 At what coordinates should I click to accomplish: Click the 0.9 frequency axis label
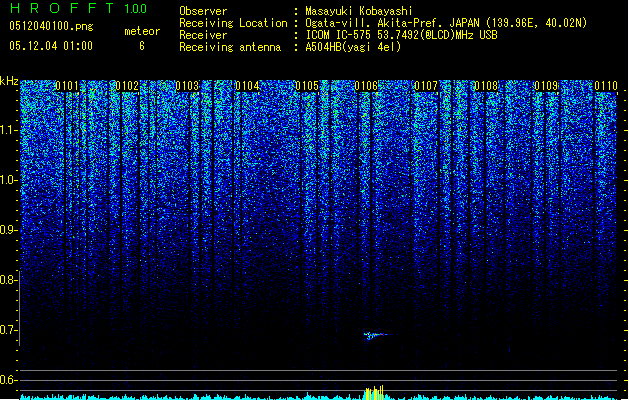[9, 230]
